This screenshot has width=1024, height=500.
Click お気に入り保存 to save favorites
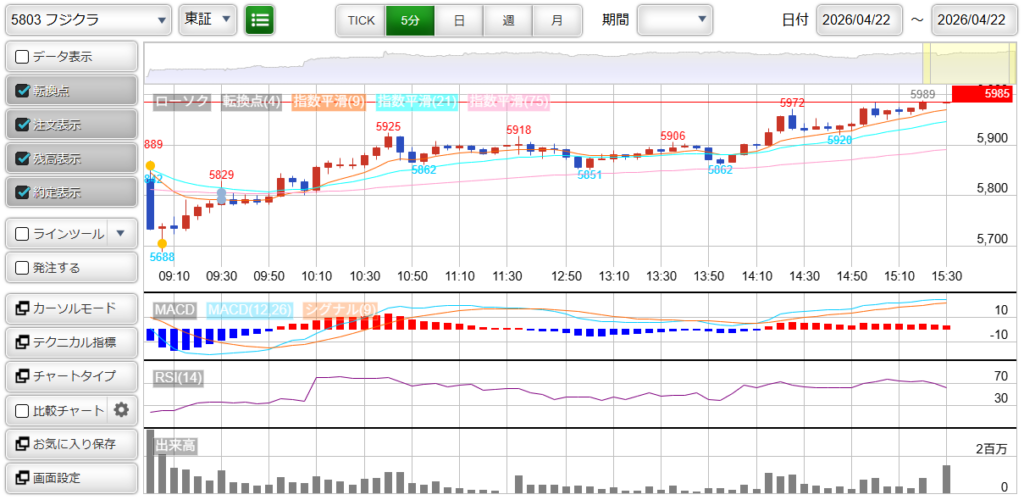[71, 443]
